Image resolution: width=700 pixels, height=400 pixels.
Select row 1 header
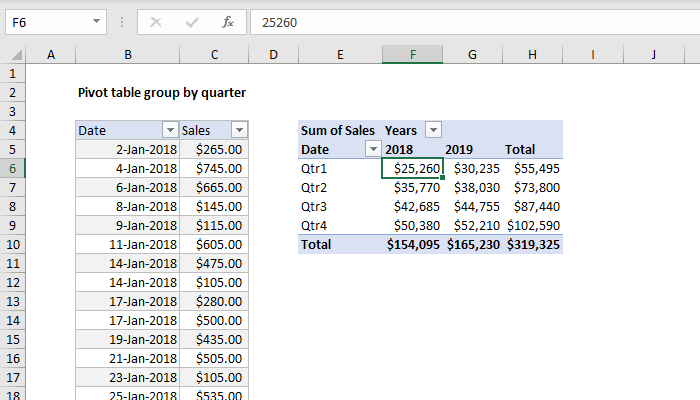point(12,74)
